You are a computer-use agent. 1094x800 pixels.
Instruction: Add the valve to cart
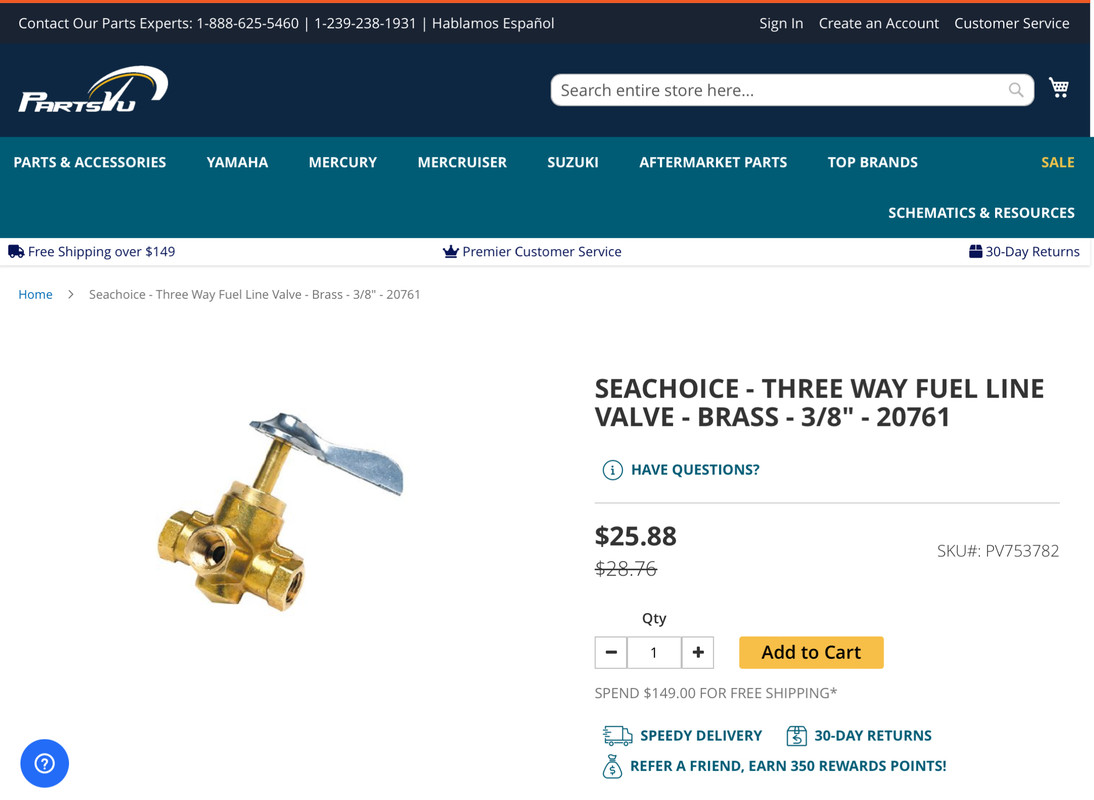click(811, 653)
